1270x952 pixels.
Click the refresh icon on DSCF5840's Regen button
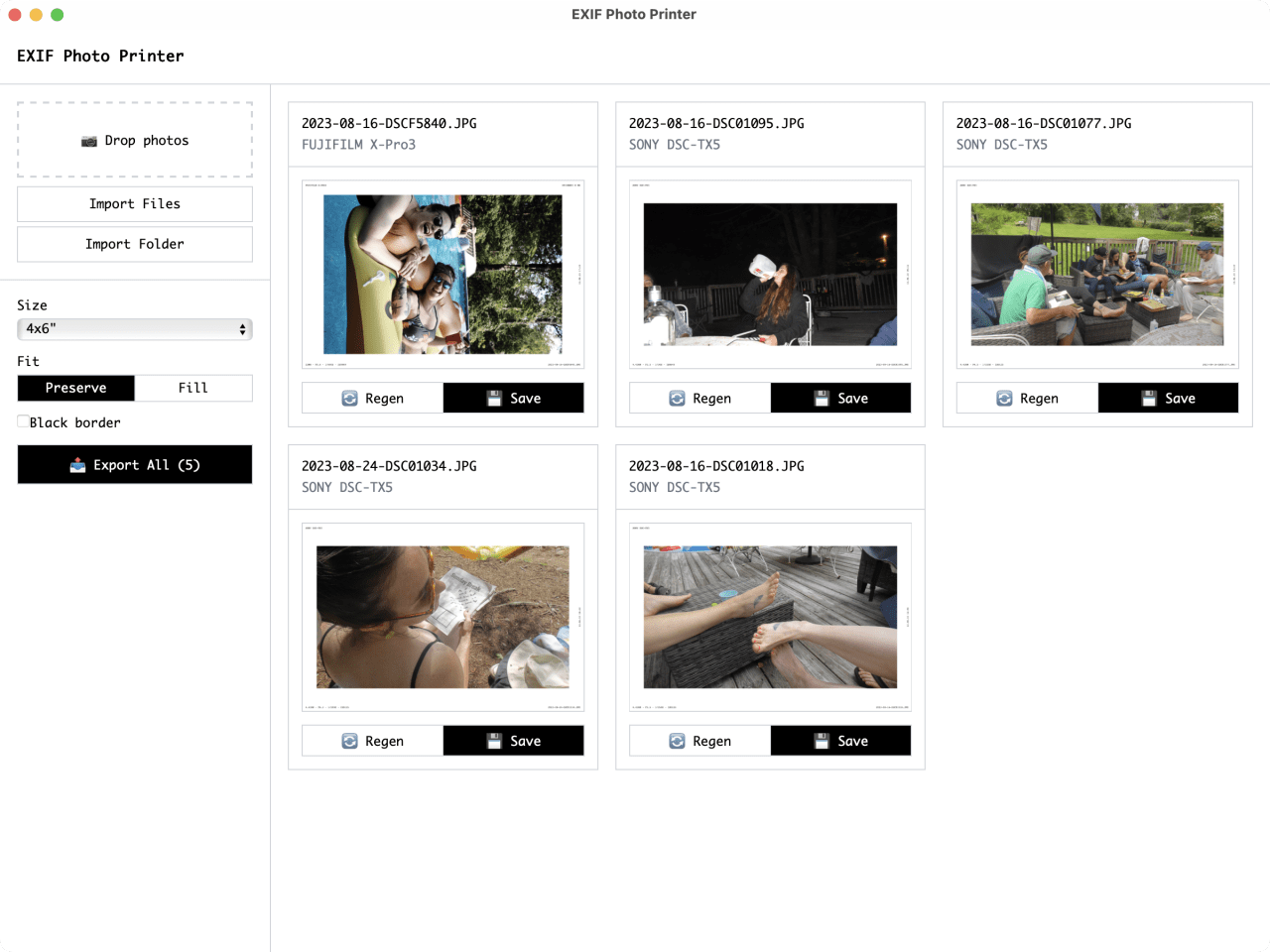pos(350,398)
